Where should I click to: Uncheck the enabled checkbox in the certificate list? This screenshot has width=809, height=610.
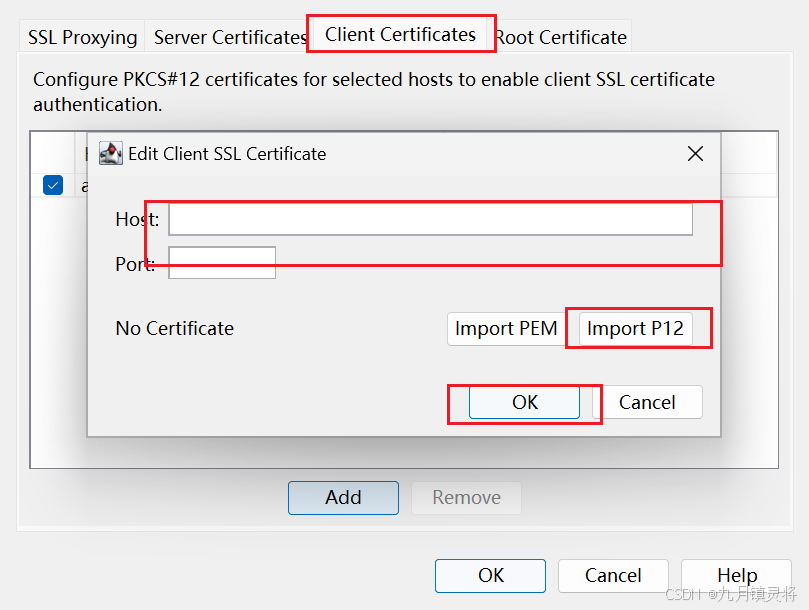point(53,185)
